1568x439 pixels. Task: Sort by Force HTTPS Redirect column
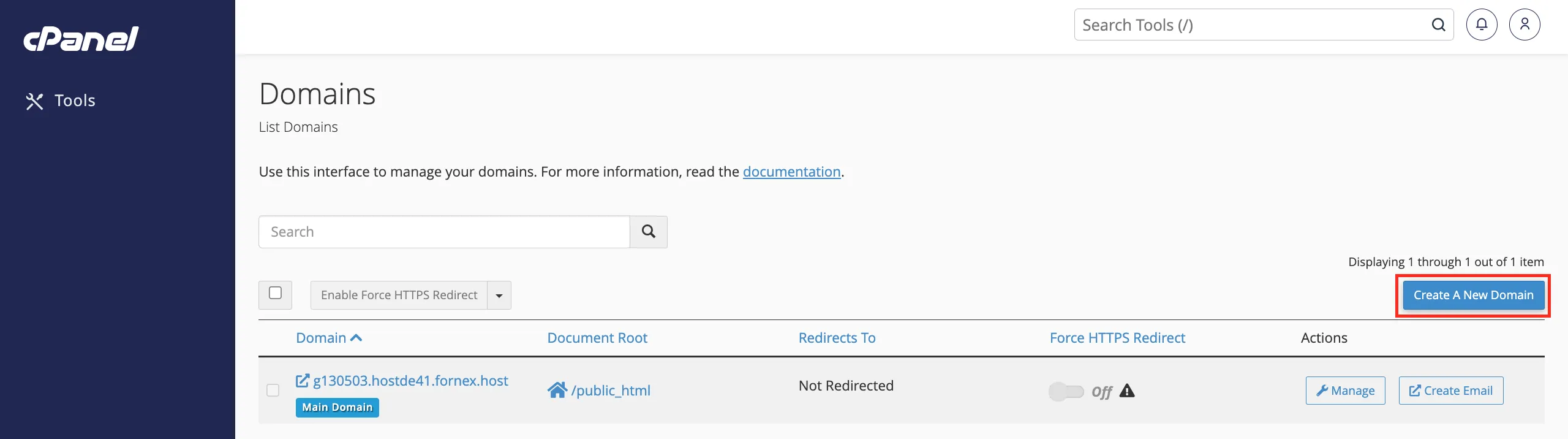click(1117, 338)
